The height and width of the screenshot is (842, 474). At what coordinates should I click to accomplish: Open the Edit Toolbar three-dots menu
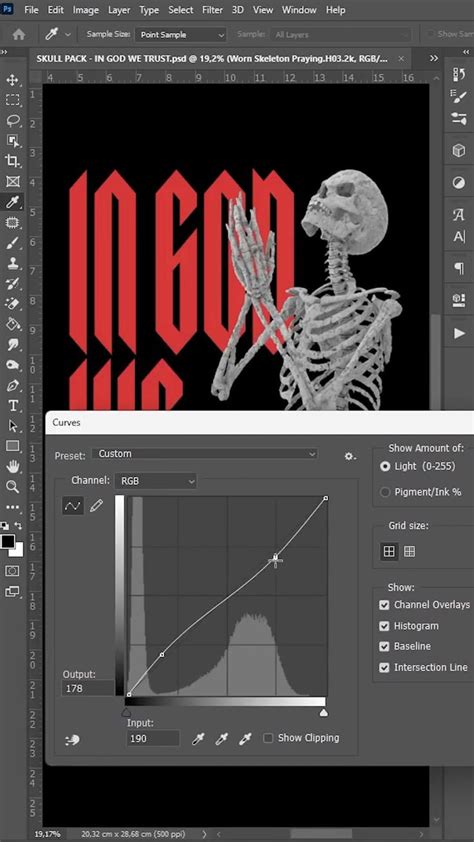[12, 506]
